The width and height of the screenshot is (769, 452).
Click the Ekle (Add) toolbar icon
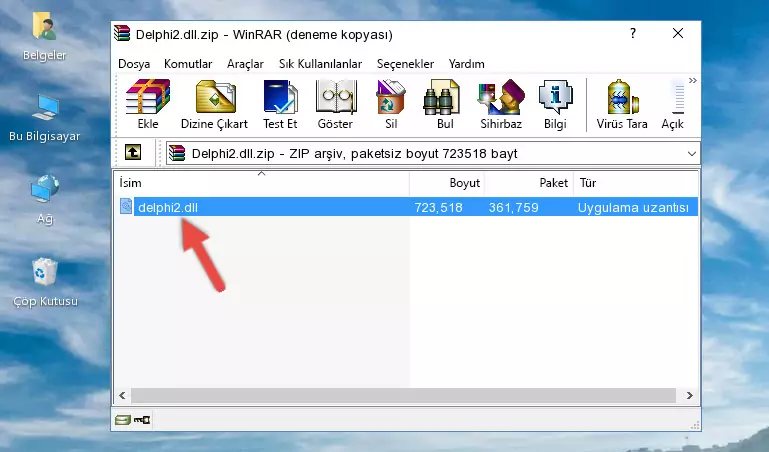pyautogui.click(x=148, y=97)
